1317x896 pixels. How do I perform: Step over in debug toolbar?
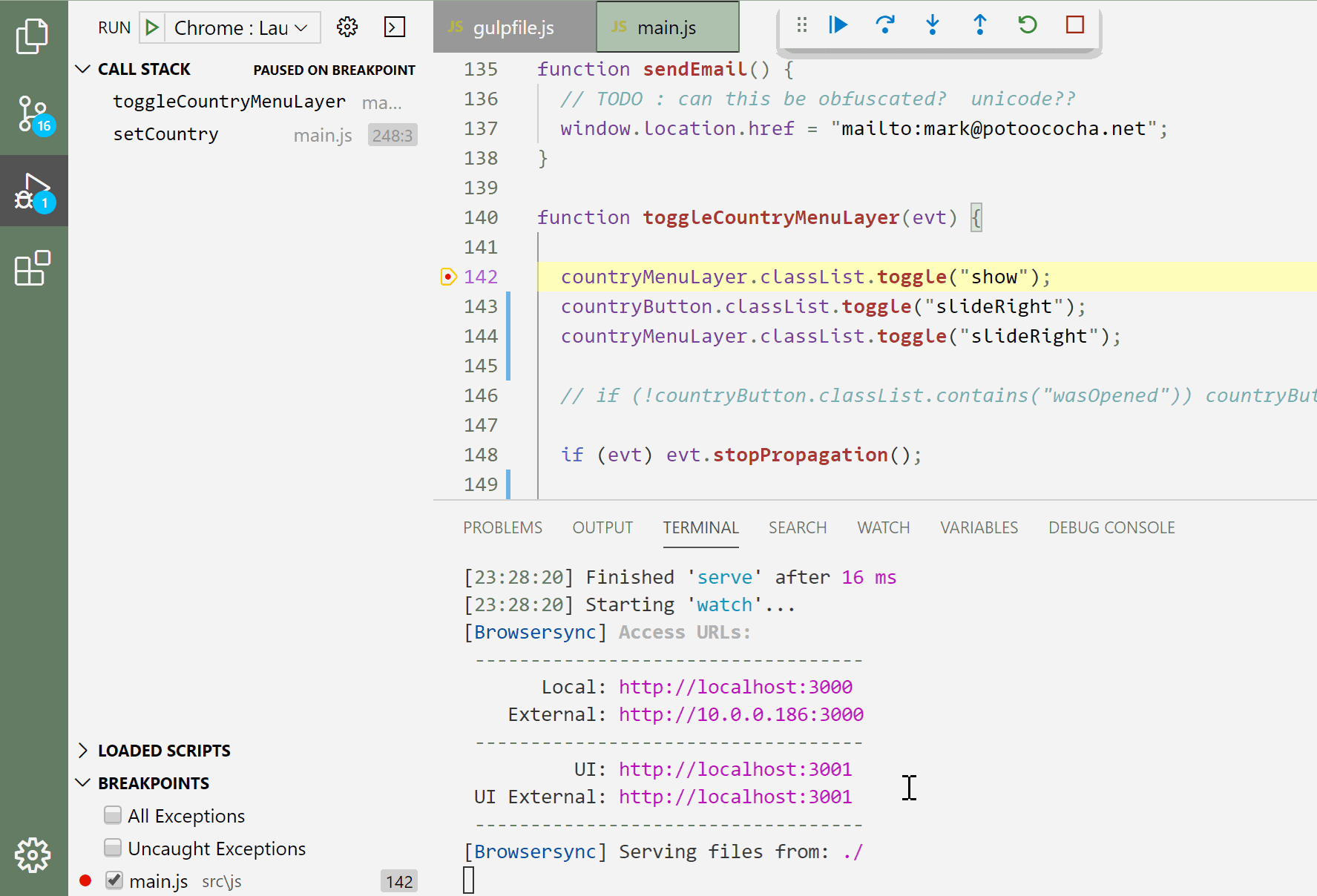[885, 25]
